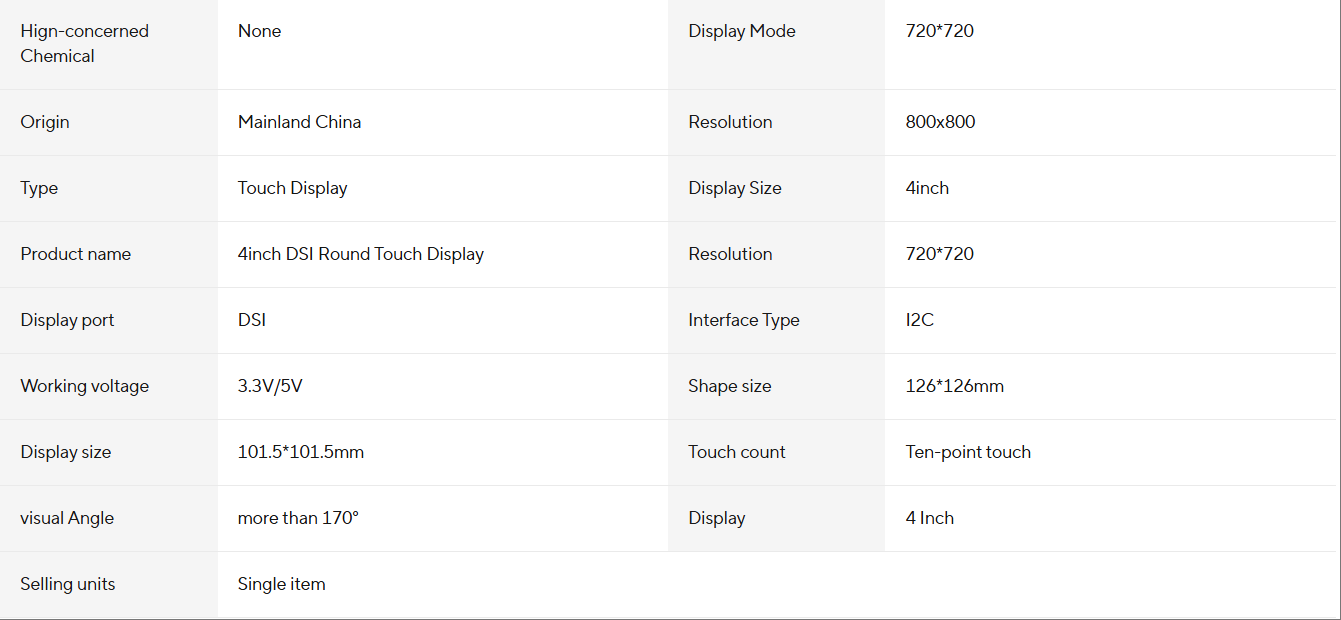This screenshot has width=1341, height=620.
Task: Click the "Working voltage" label cell
Action: (84, 386)
